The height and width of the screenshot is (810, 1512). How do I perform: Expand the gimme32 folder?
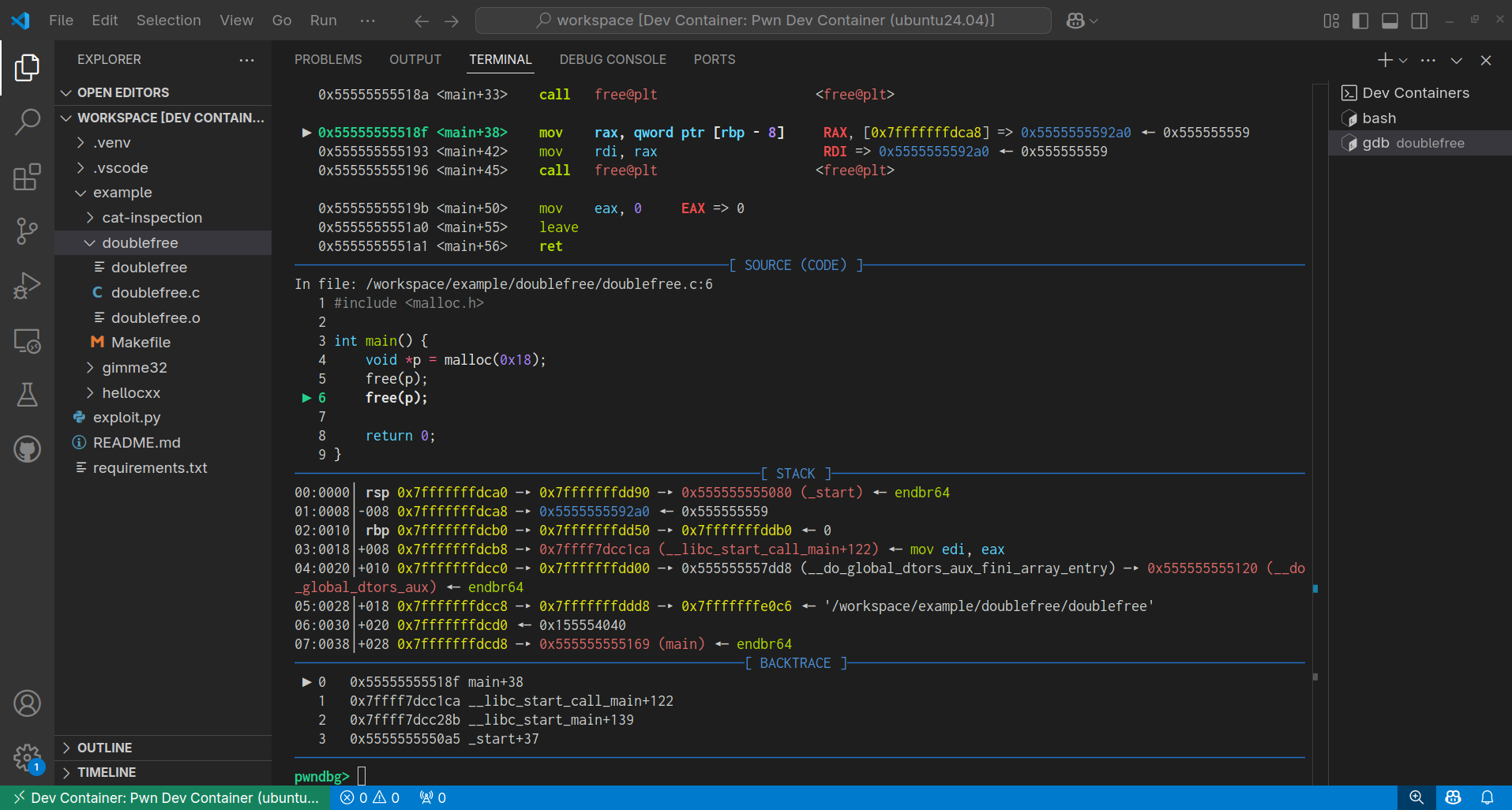(134, 368)
